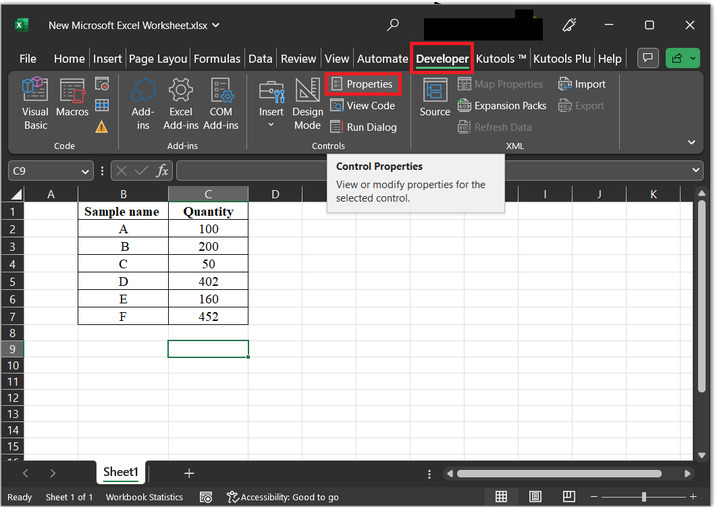Screen dimensions: 715x507
Task: Toggle Design Mode on
Action: 307,103
